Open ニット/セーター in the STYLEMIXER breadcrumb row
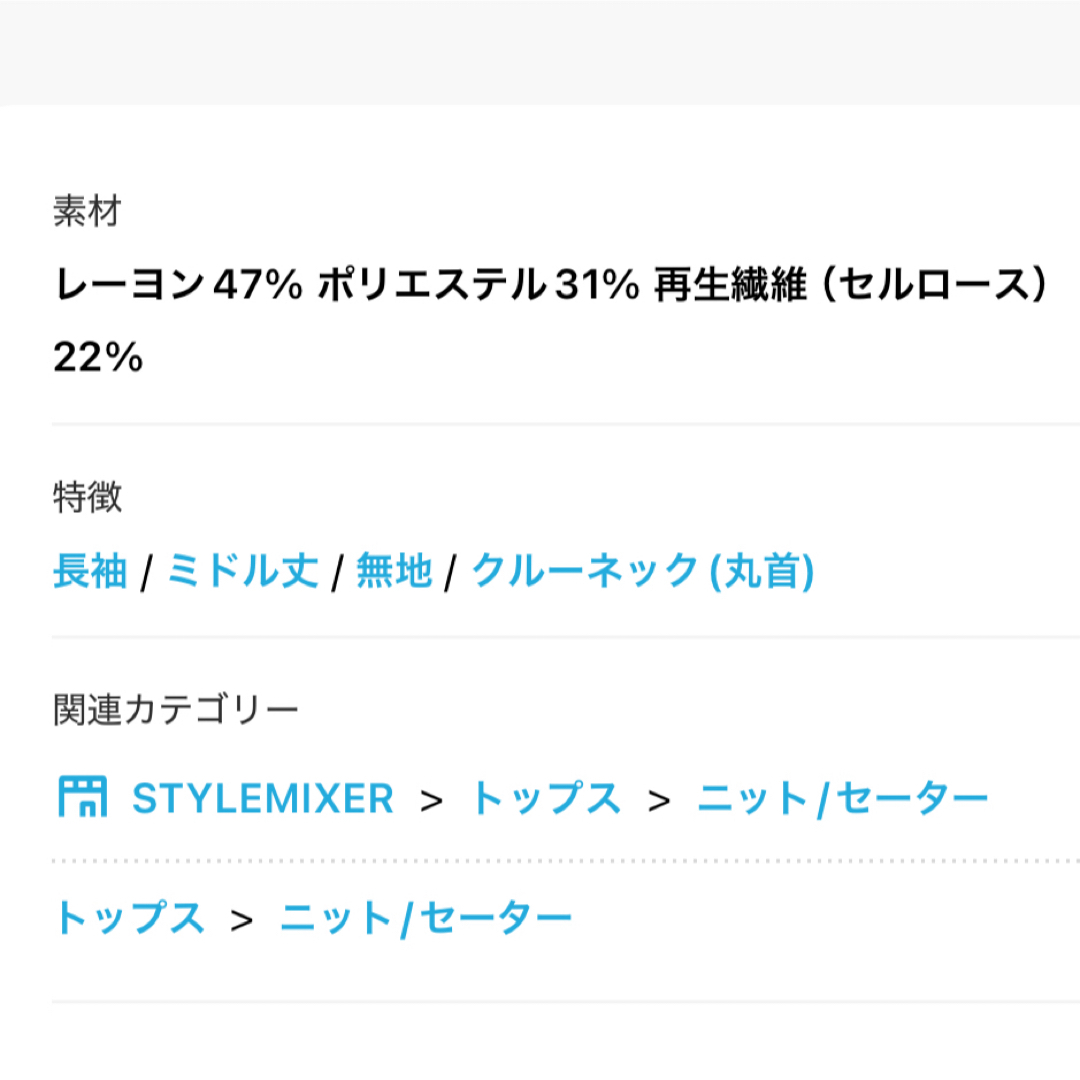The image size is (1080, 1080). click(x=843, y=799)
